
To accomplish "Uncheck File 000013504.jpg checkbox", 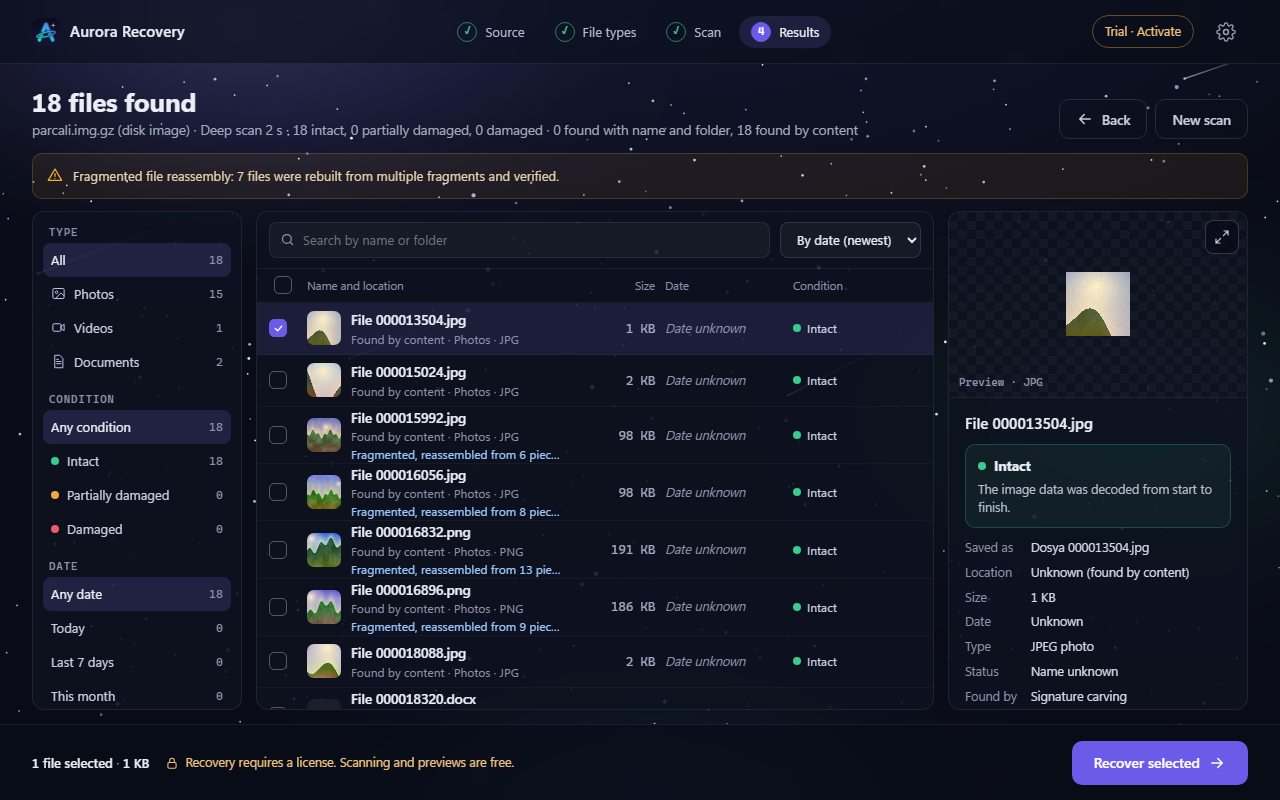I will point(278,328).
